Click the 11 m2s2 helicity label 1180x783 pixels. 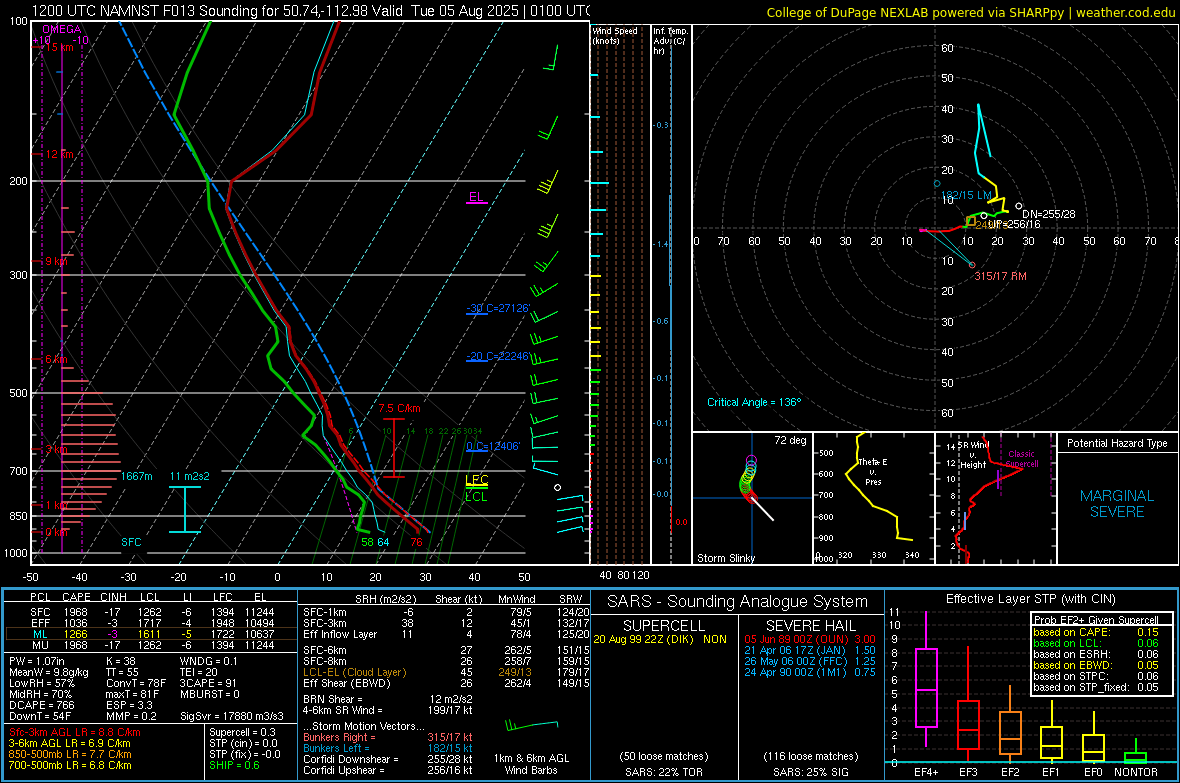[x=190, y=477]
